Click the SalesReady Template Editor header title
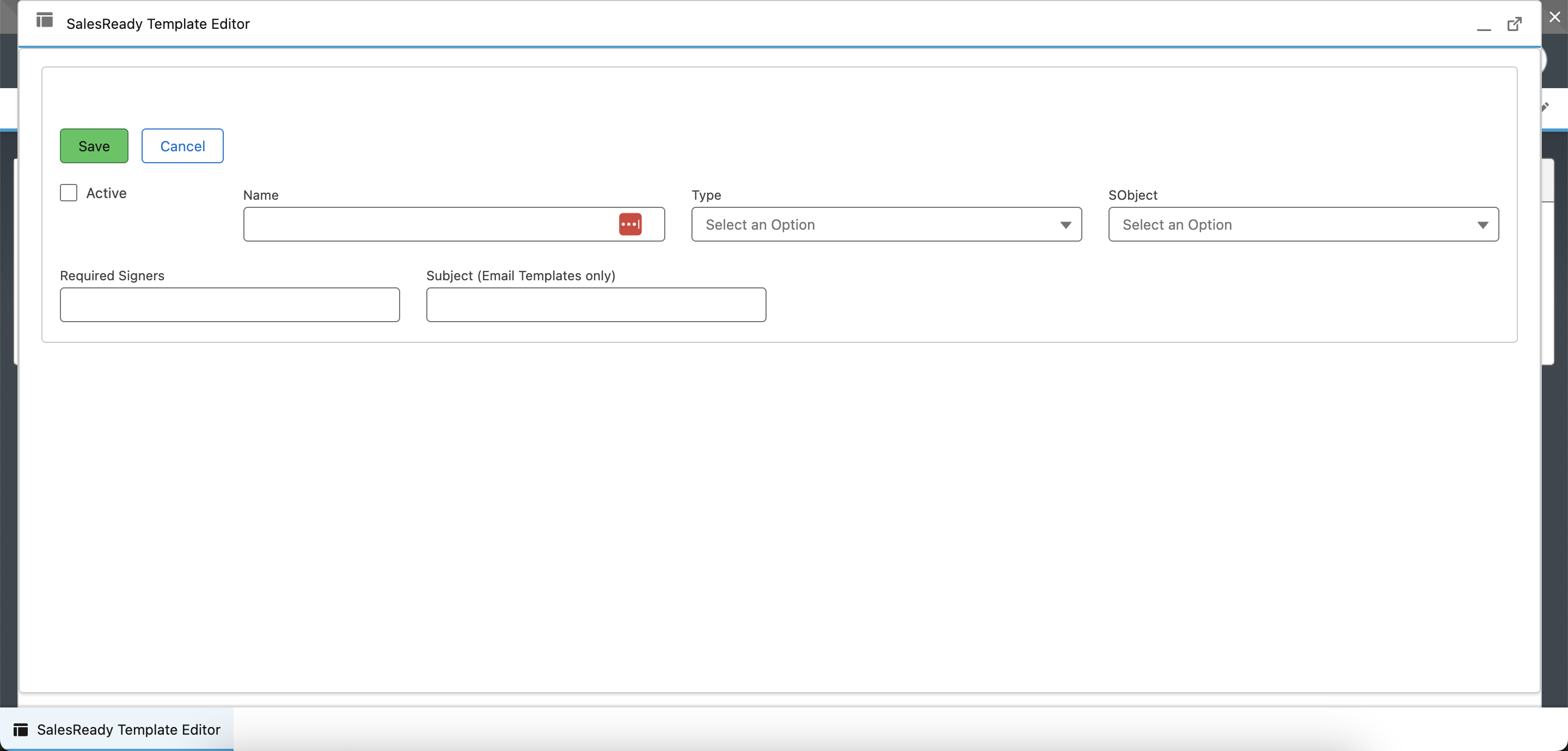Viewport: 1568px width, 751px height. (158, 24)
